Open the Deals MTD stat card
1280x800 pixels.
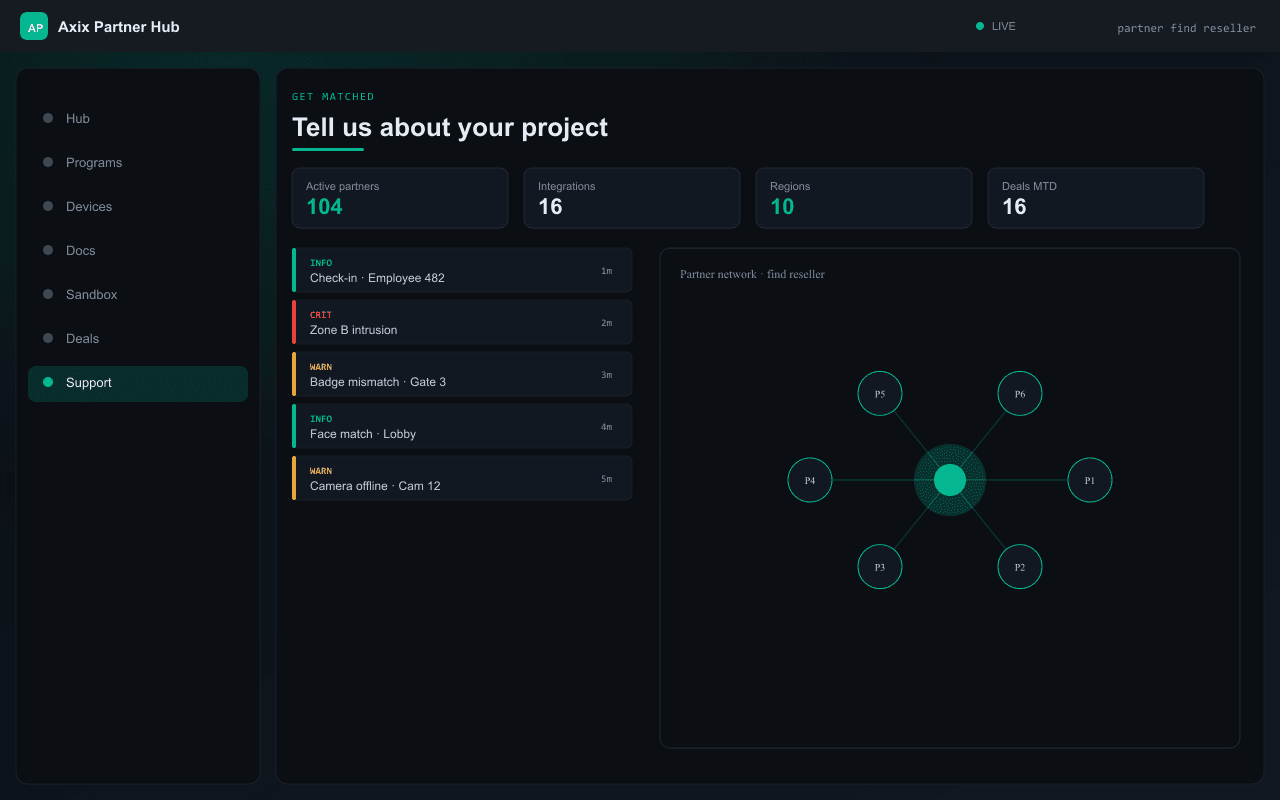(x=1096, y=198)
